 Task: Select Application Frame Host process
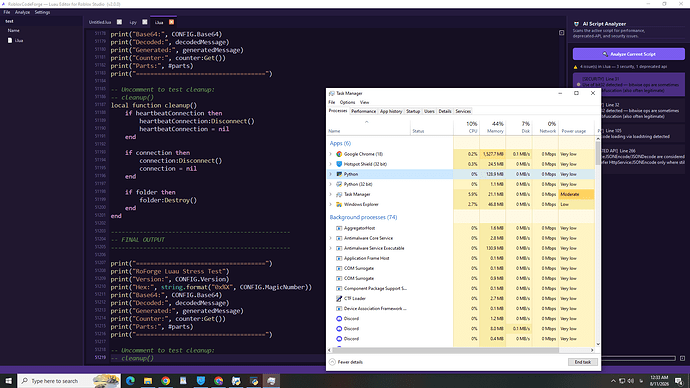coord(461,258)
